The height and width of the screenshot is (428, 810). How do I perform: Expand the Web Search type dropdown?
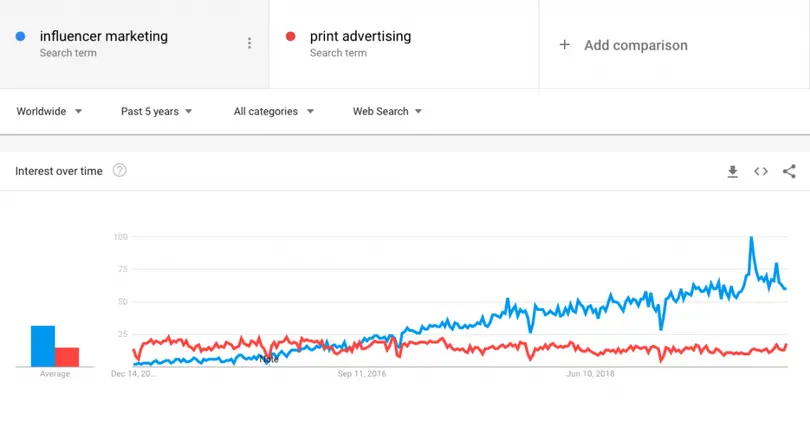[387, 111]
